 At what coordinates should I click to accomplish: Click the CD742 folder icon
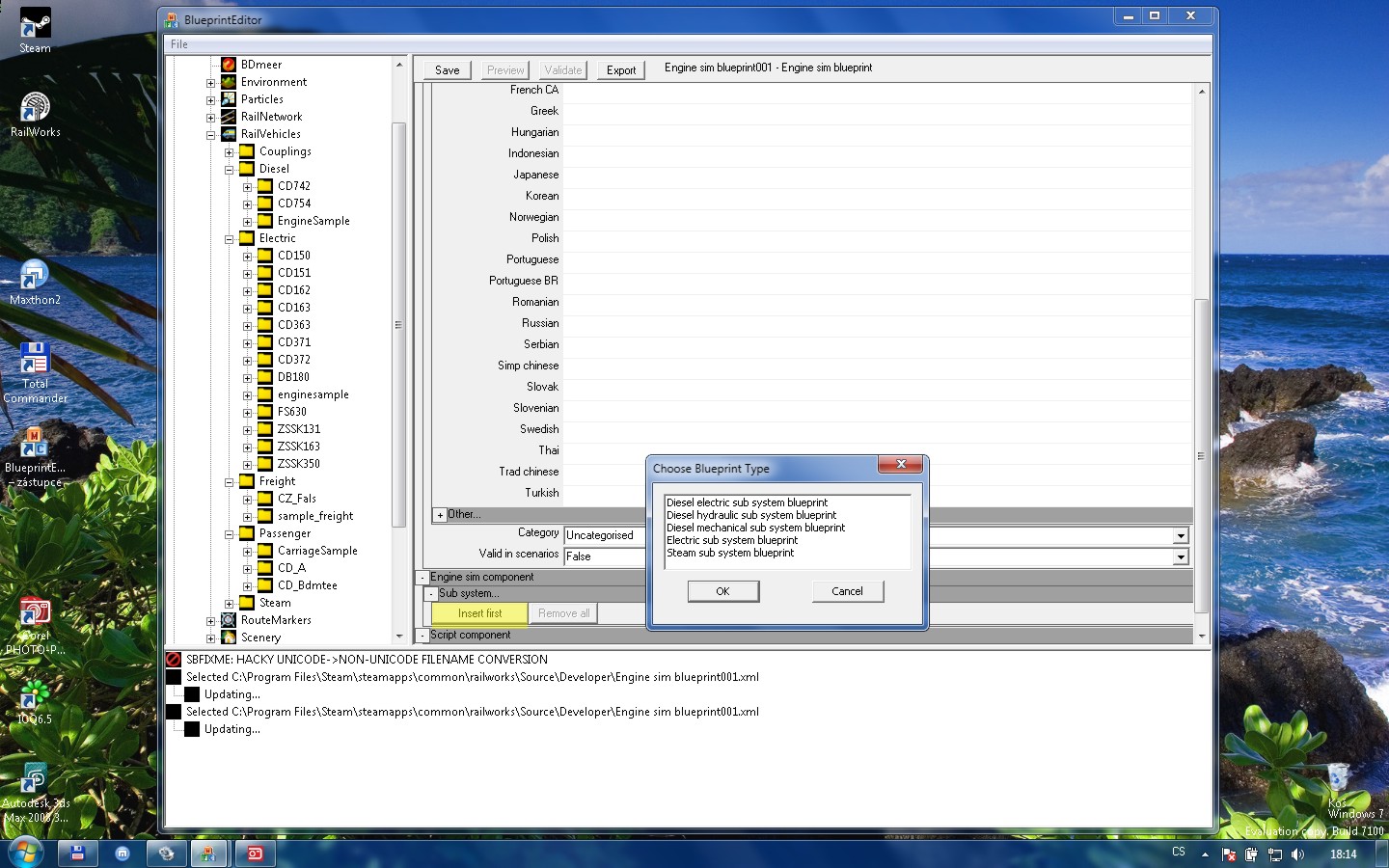pos(265,186)
